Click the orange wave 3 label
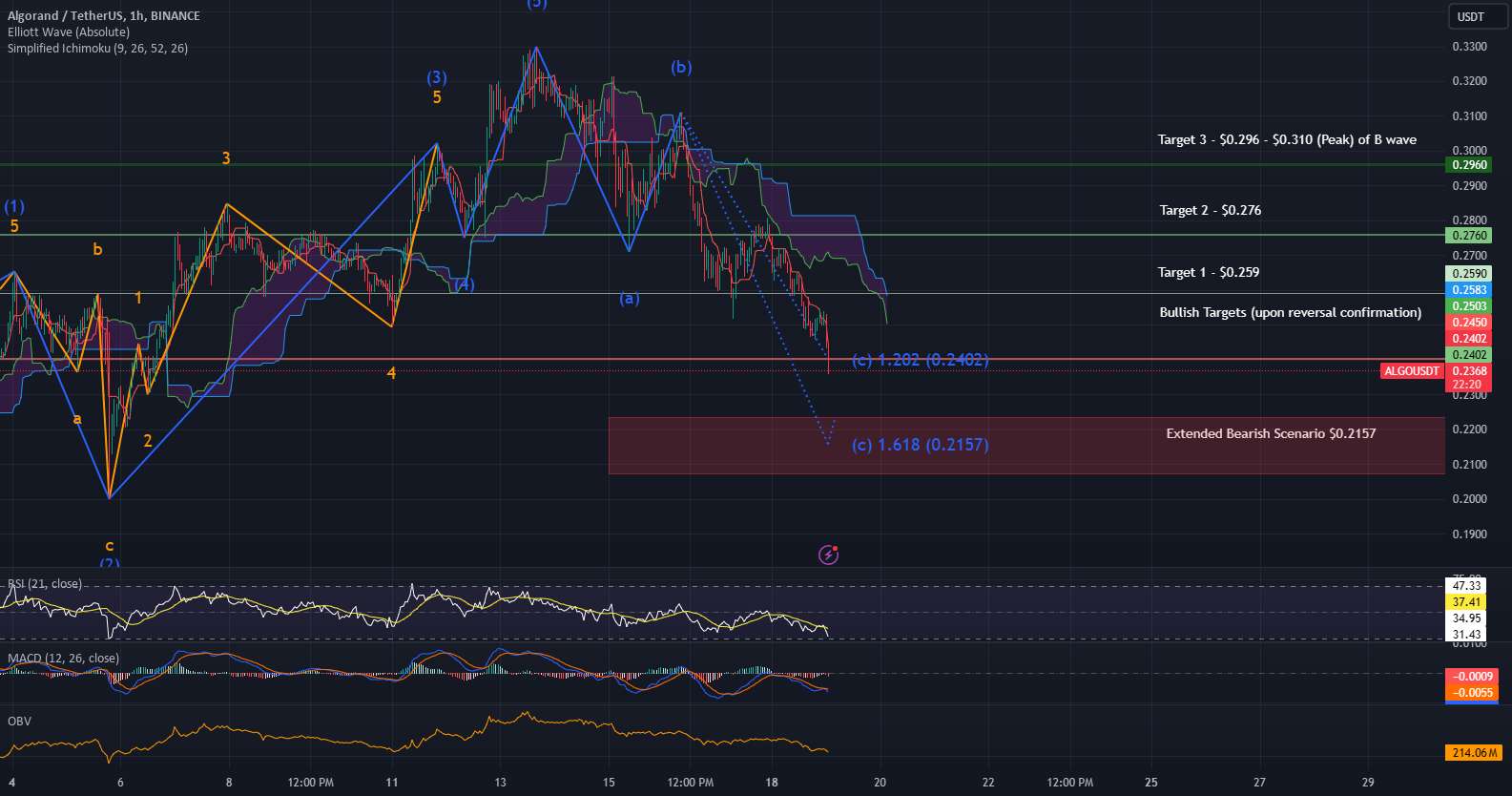This screenshot has width=1512, height=796. (x=226, y=158)
